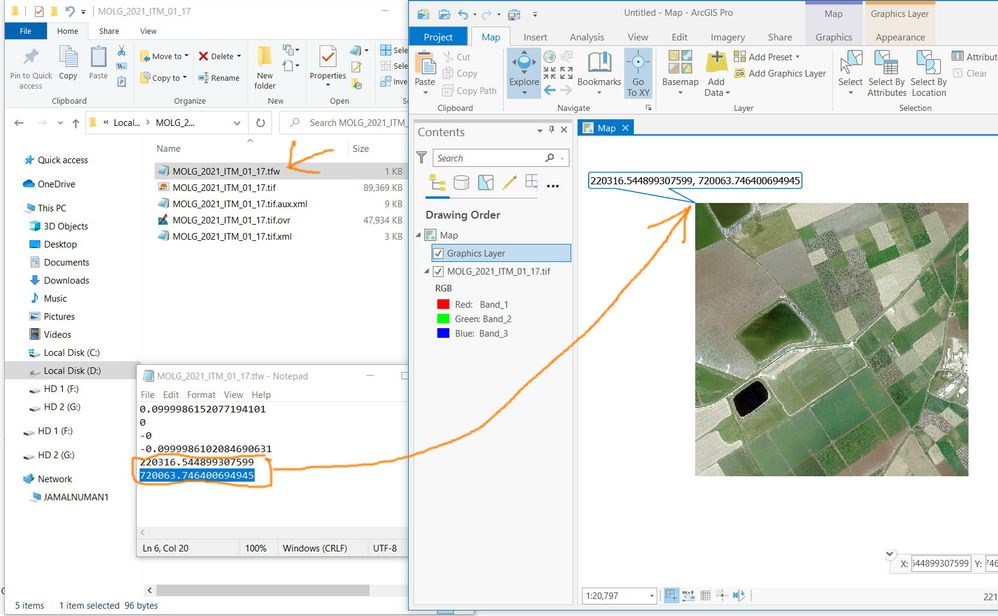The image size is (998, 616).
Task: Click the inference icon in map status bar
Action: [x=722, y=596]
